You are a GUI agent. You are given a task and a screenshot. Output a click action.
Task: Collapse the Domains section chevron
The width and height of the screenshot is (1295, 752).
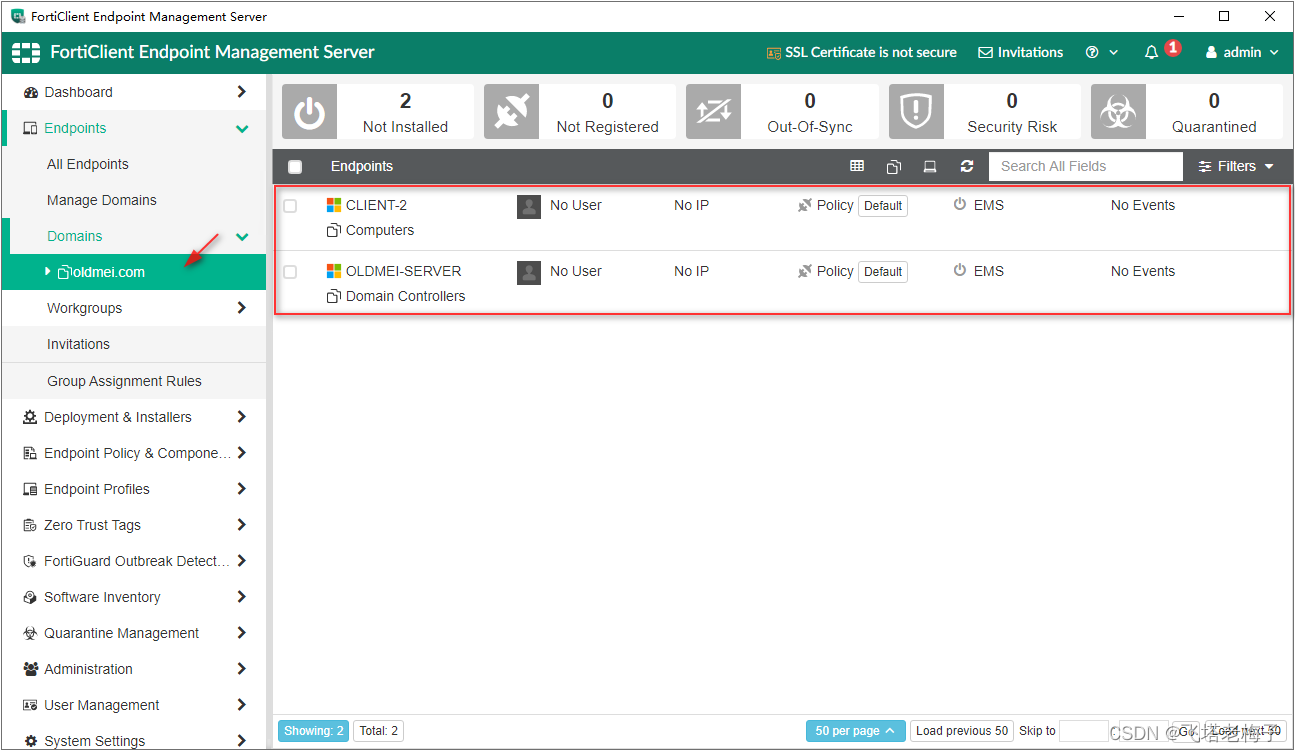(x=242, y=236)
